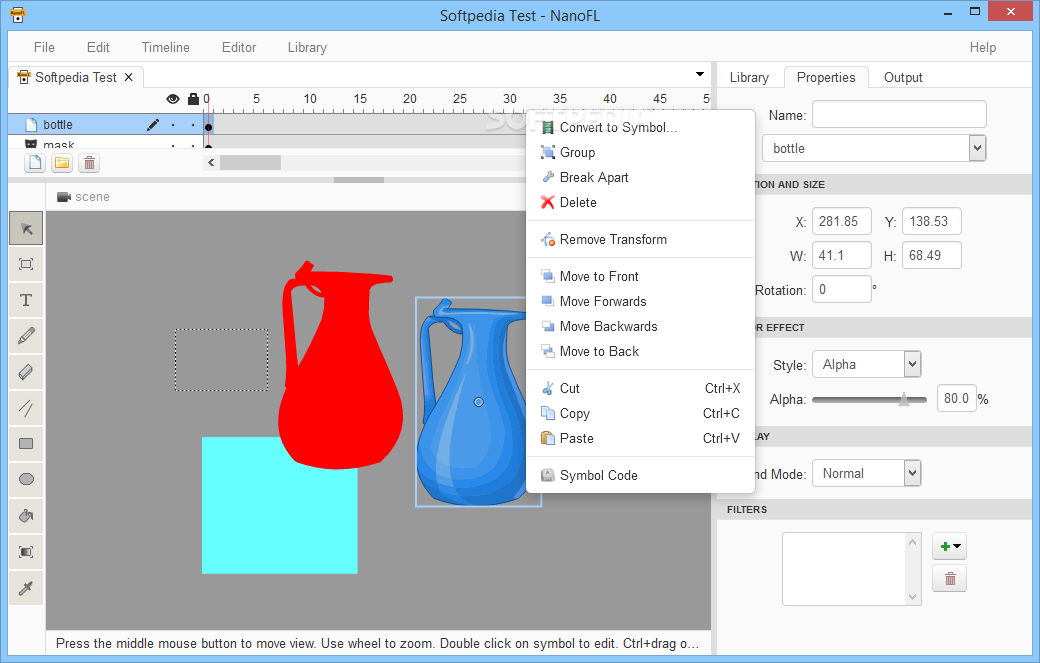Screen dimensions: 1040x663
Task: Click the pencil edit icon on bottle layer
Action: (x=153, y=125)
